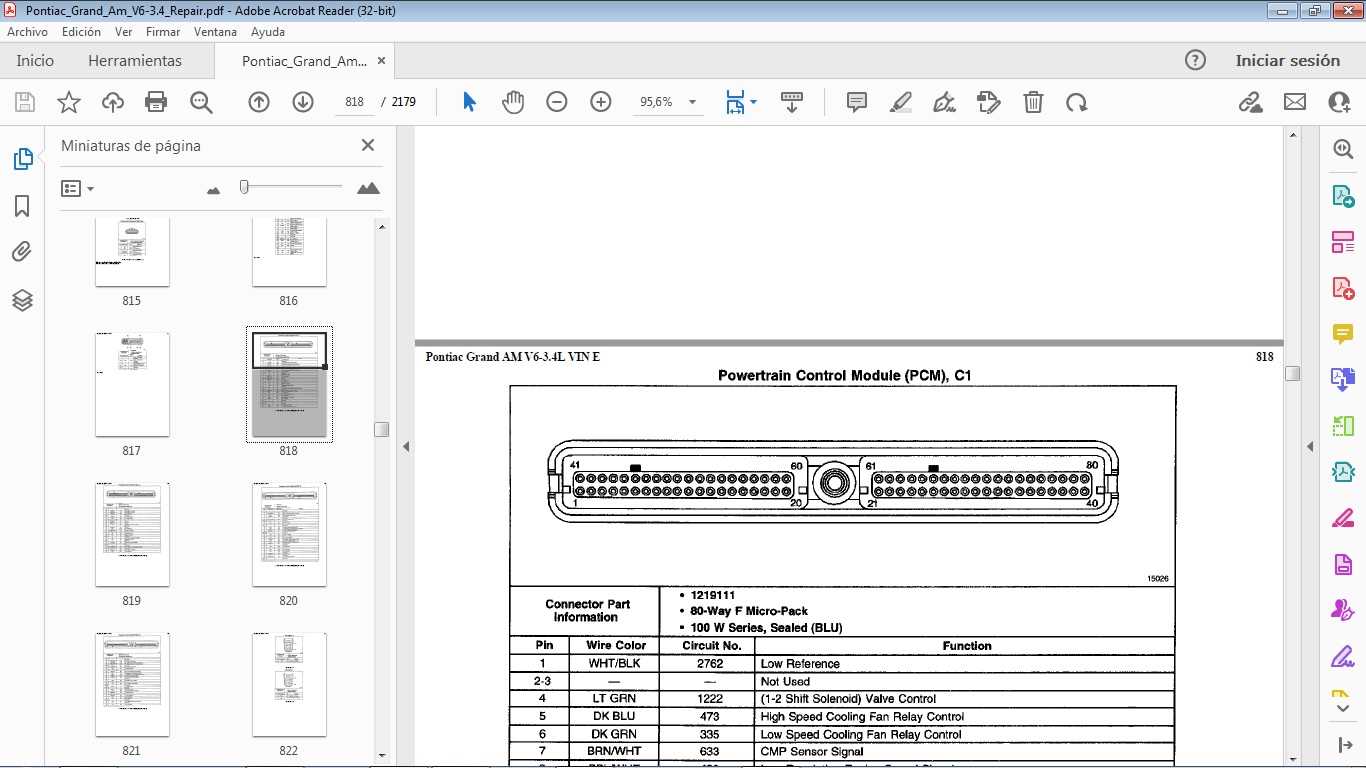Open the export PDF tool in right pane
The image size is (1366, 768).
(x=1343, y=195)
